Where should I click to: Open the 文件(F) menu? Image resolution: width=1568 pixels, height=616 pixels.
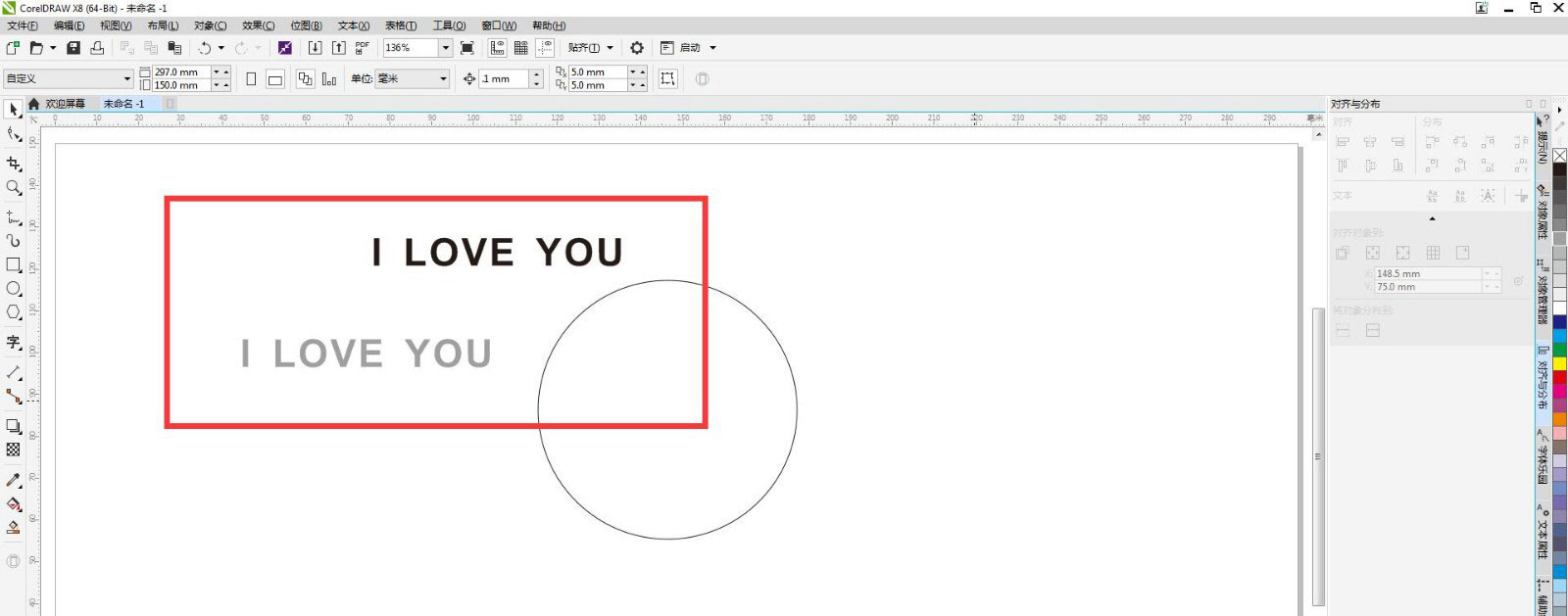23,25
